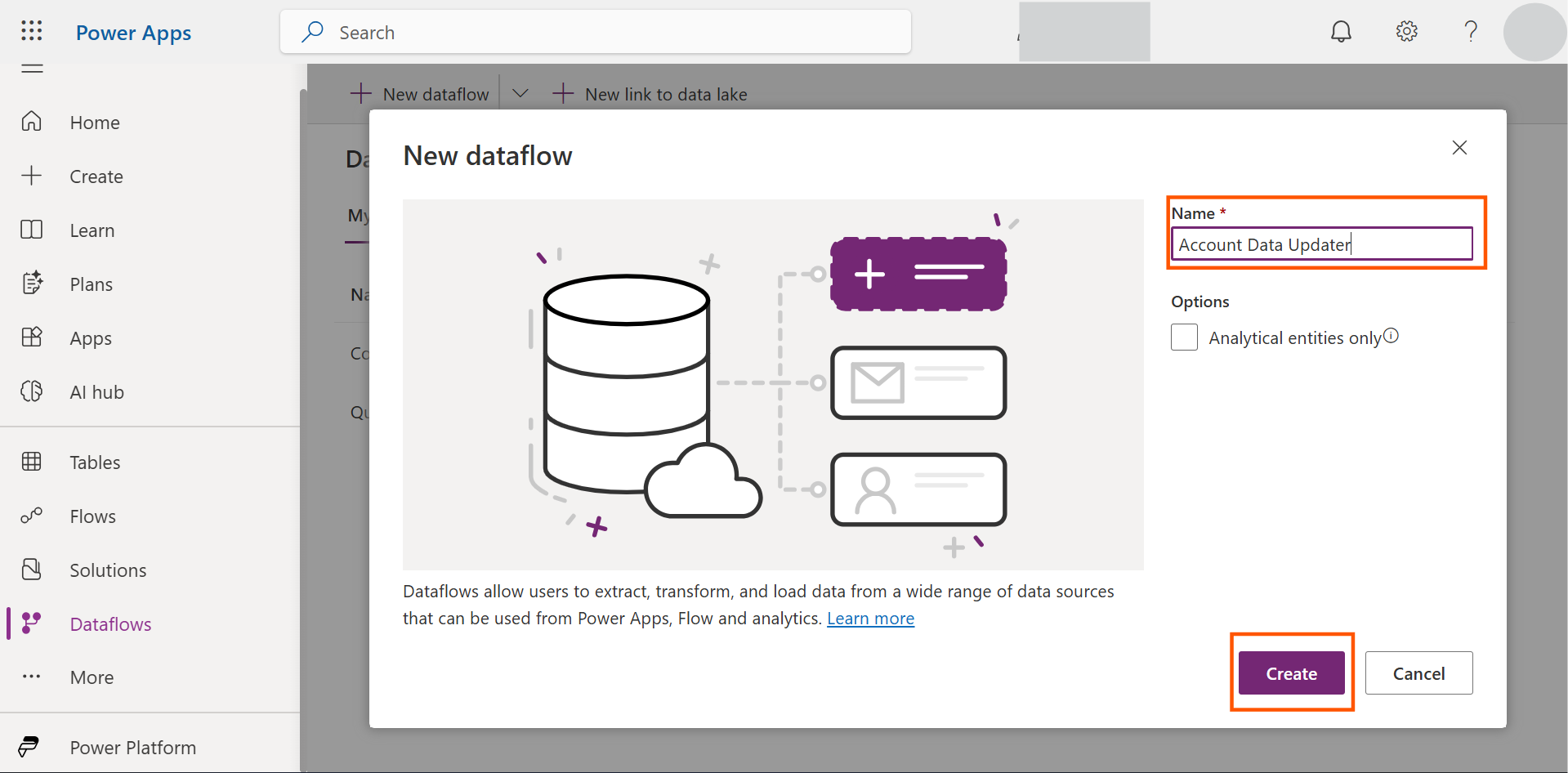1568x773 pixels.
Task: Click the Plans icon in sidebar
Action: [x=32, y=284]
